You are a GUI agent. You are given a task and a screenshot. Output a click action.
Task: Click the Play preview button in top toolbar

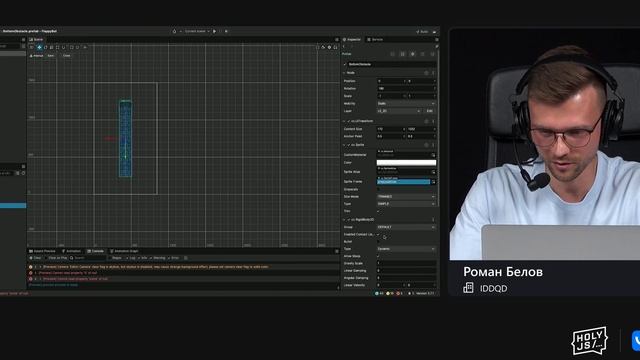pyautogui.click(x=215, y=31)
